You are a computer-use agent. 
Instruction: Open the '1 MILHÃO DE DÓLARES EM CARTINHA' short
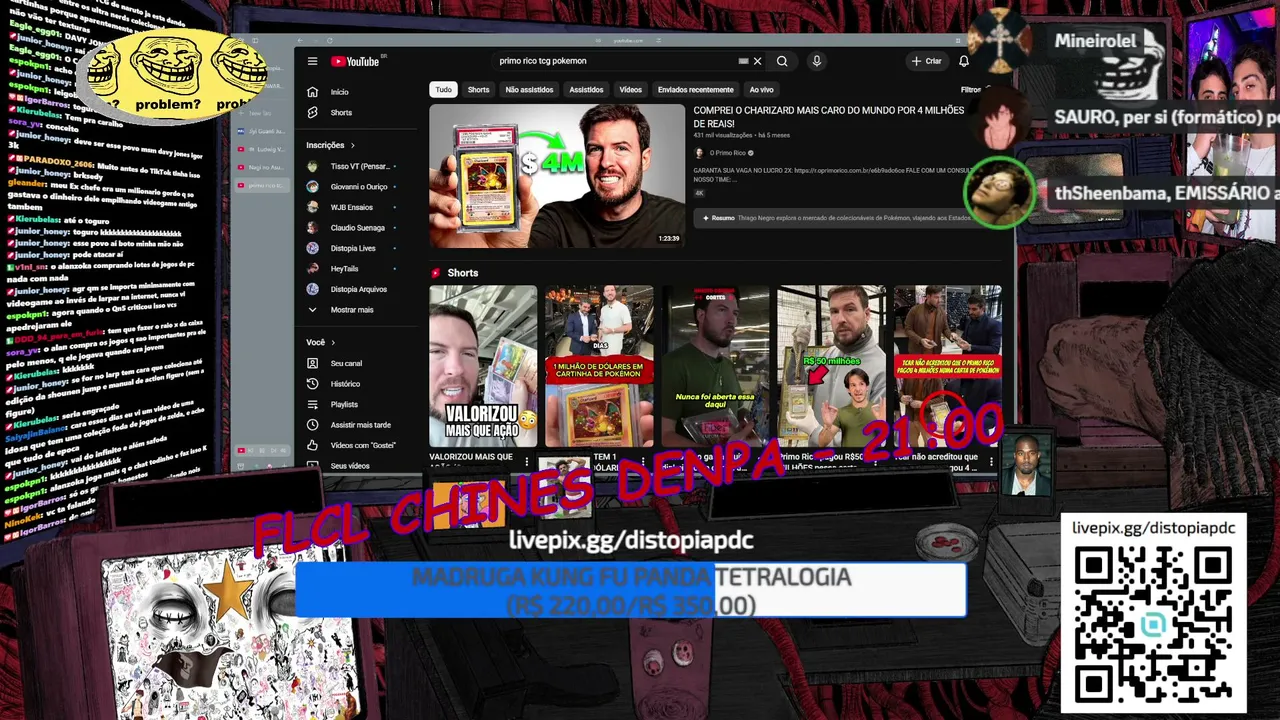(599, 366)
